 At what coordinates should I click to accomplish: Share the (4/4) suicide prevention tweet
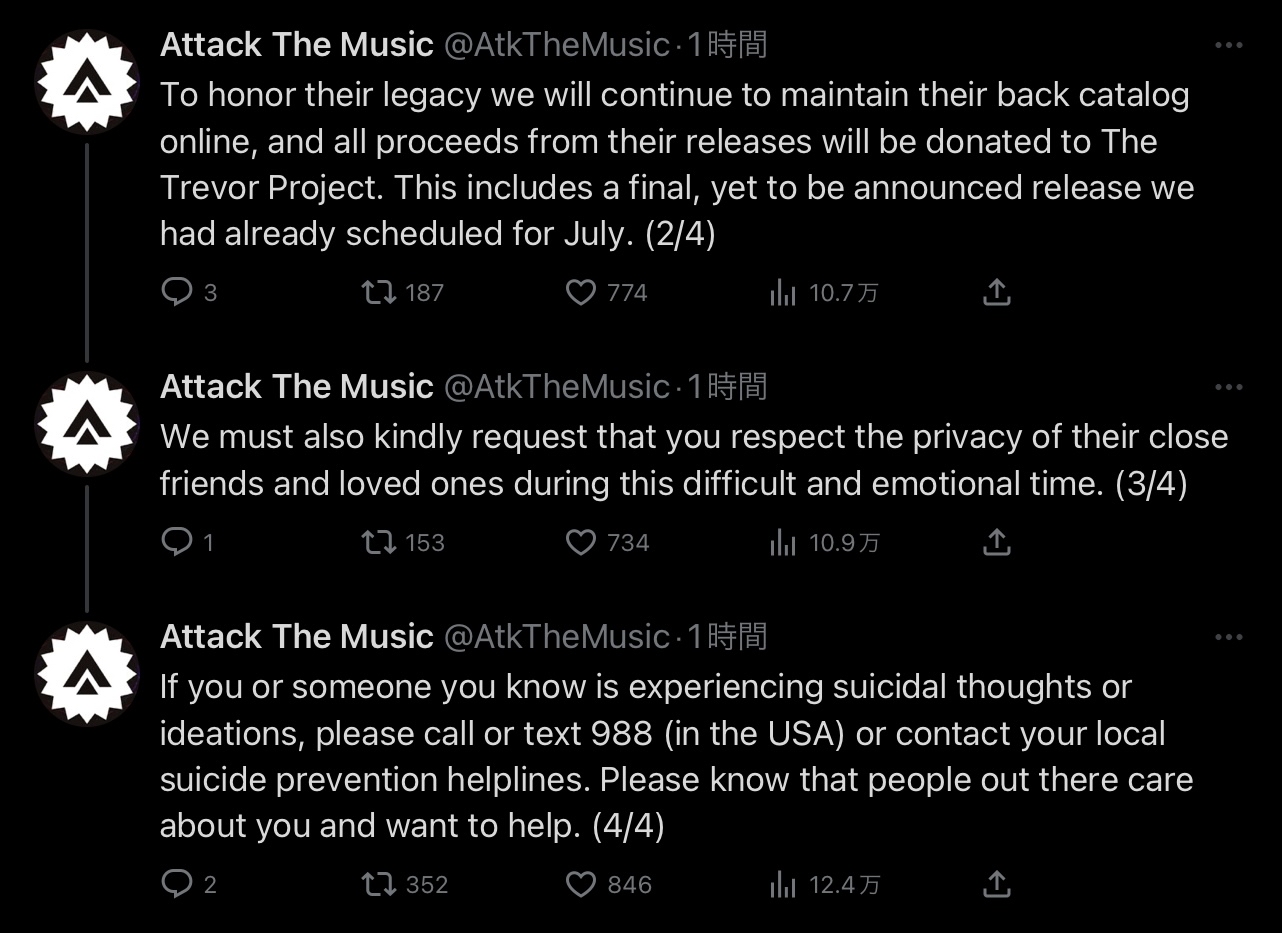(x=997, y=884)
